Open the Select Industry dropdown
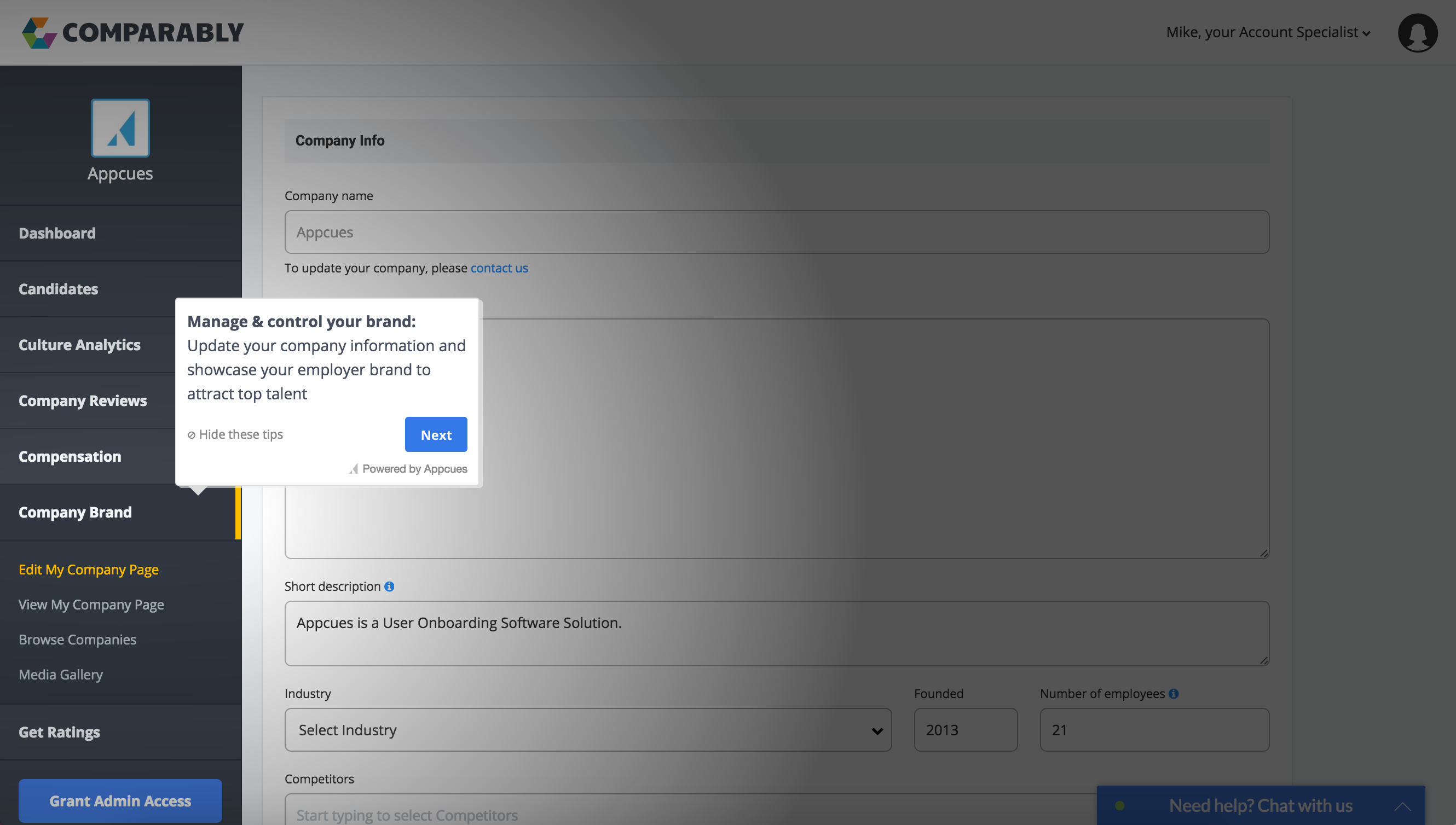Viewport: 1456px width, 825px height. [x=588, y=730]
